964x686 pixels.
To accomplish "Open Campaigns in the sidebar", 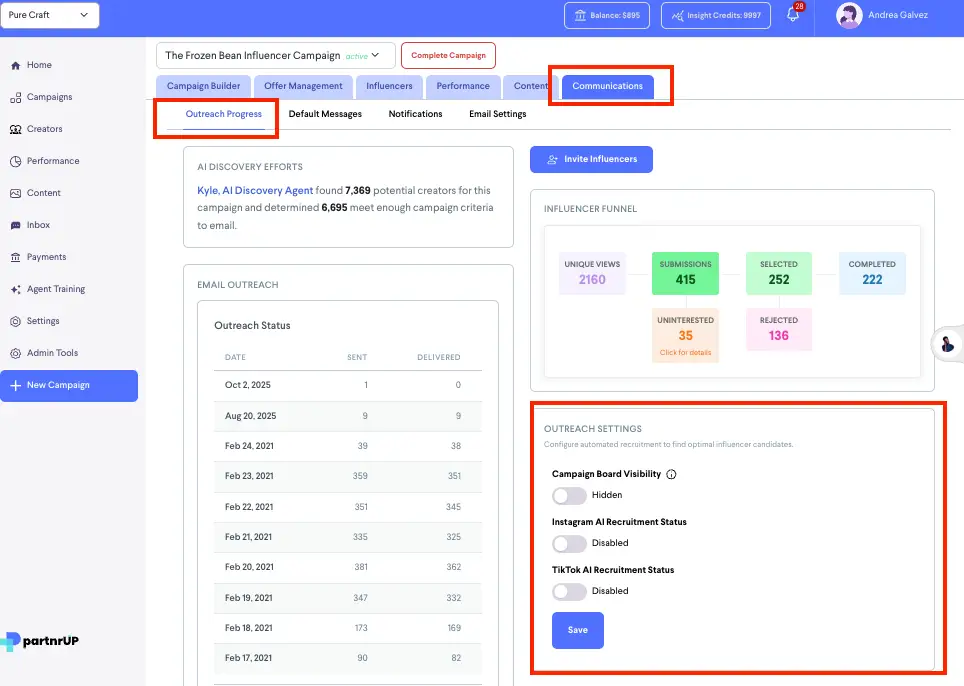I will point(41,97).
